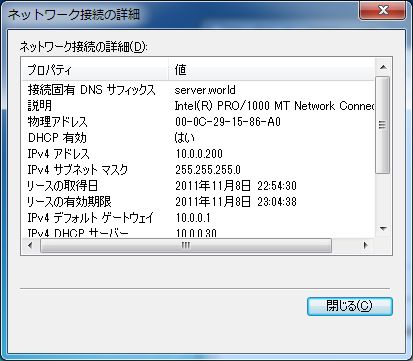The height and width of the screenshot is (361, 413).
Task: Select the server.world value
Action: (205, 90)
